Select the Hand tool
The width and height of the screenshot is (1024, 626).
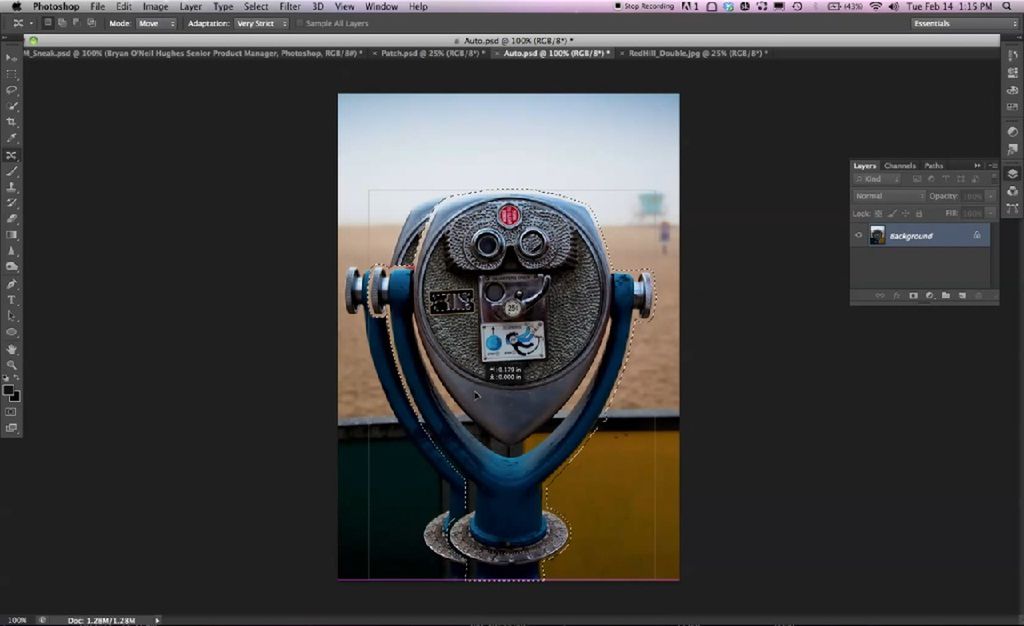point(11,349)
